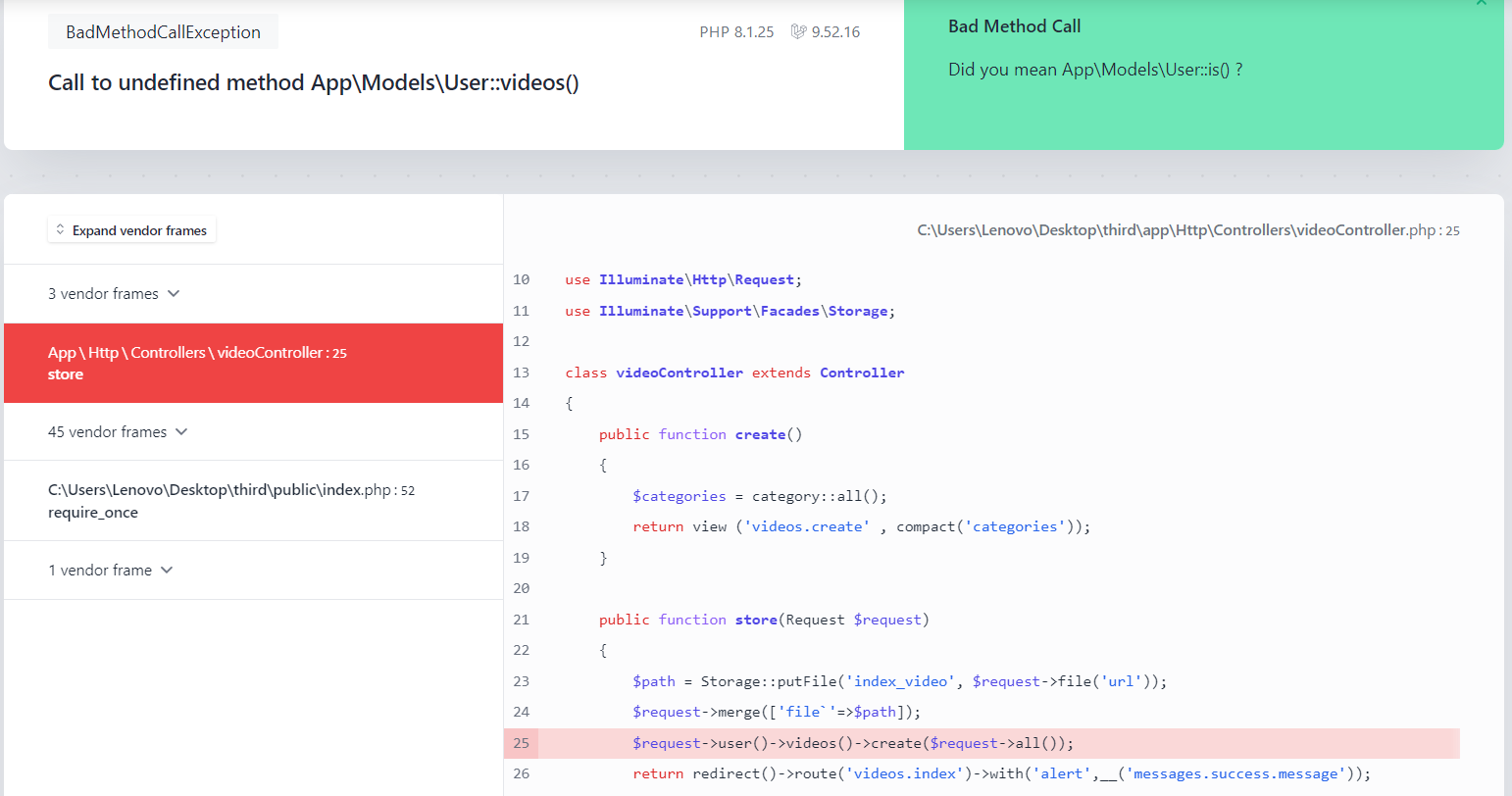Click the use Illuminate\Http\Request code line
The width and height of the screenshot is (1512, 796).
click(683, 279)
